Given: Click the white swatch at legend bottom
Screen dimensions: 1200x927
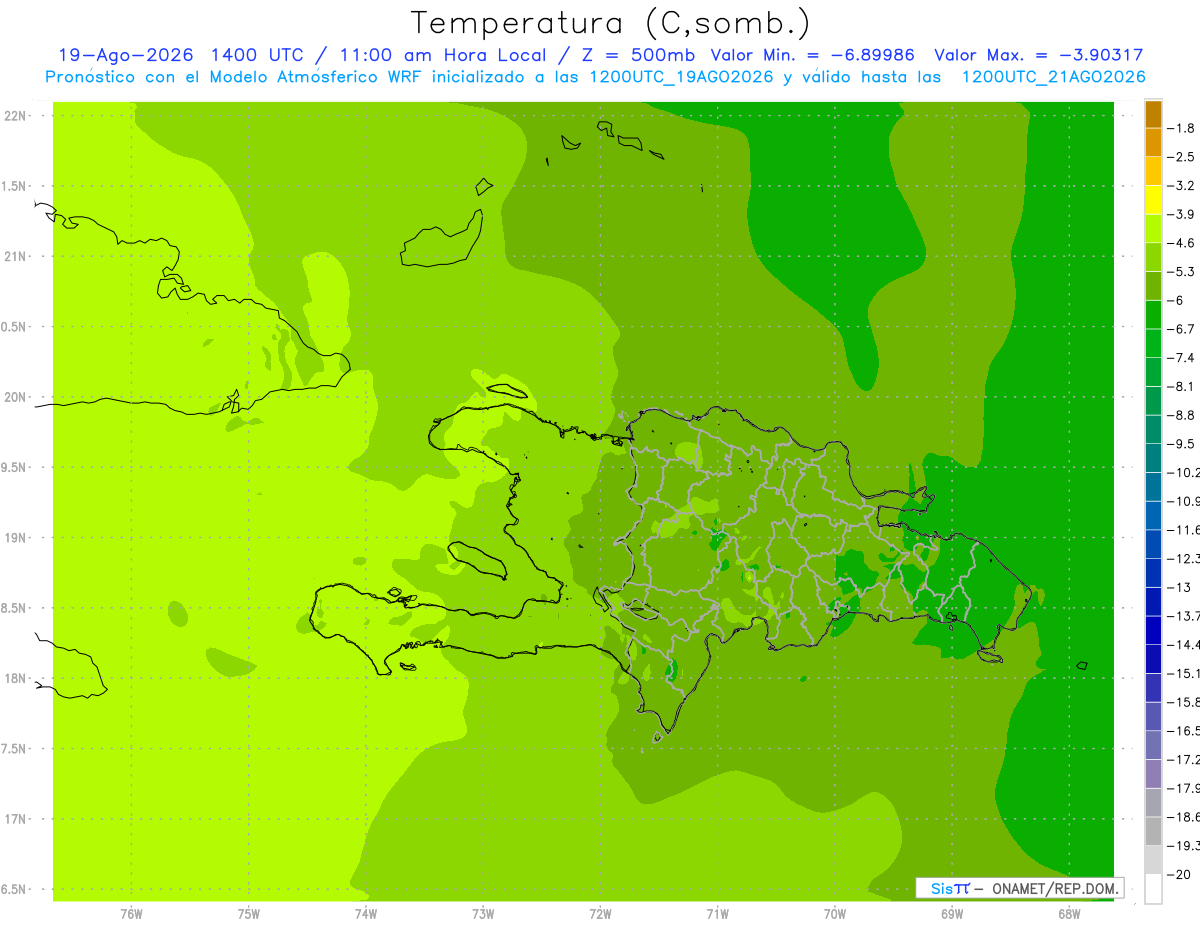Looking at the screenshot, I should click(1153, 888).
